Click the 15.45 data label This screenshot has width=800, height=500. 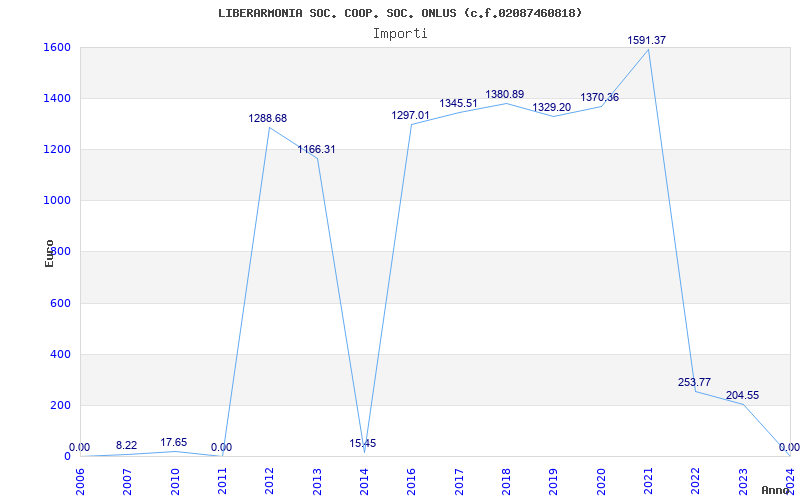(x=363, y=443)
